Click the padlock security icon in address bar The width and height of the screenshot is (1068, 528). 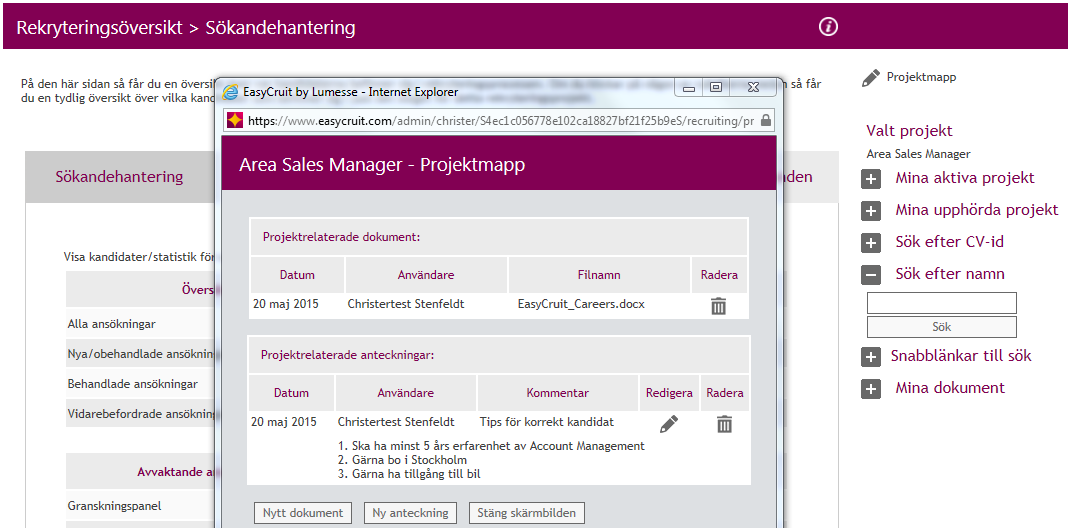pos(766,121)
